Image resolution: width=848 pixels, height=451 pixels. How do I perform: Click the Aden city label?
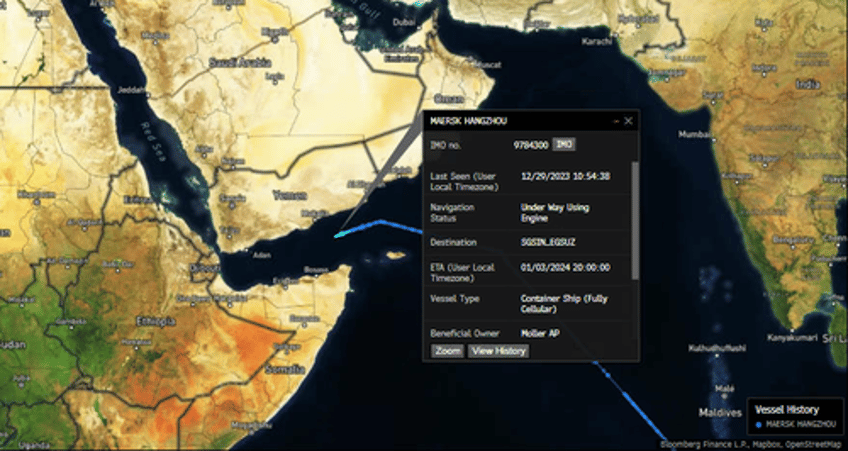262,254
